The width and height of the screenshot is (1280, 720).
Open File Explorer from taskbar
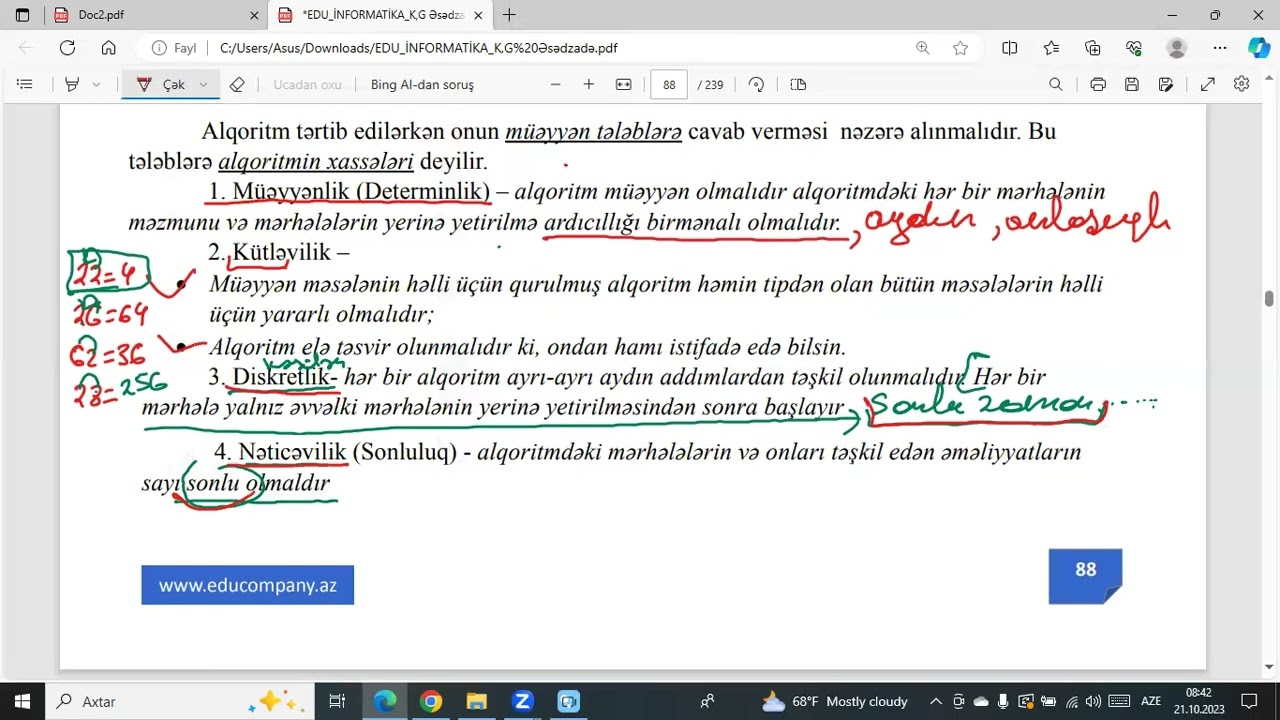point(477,702)
